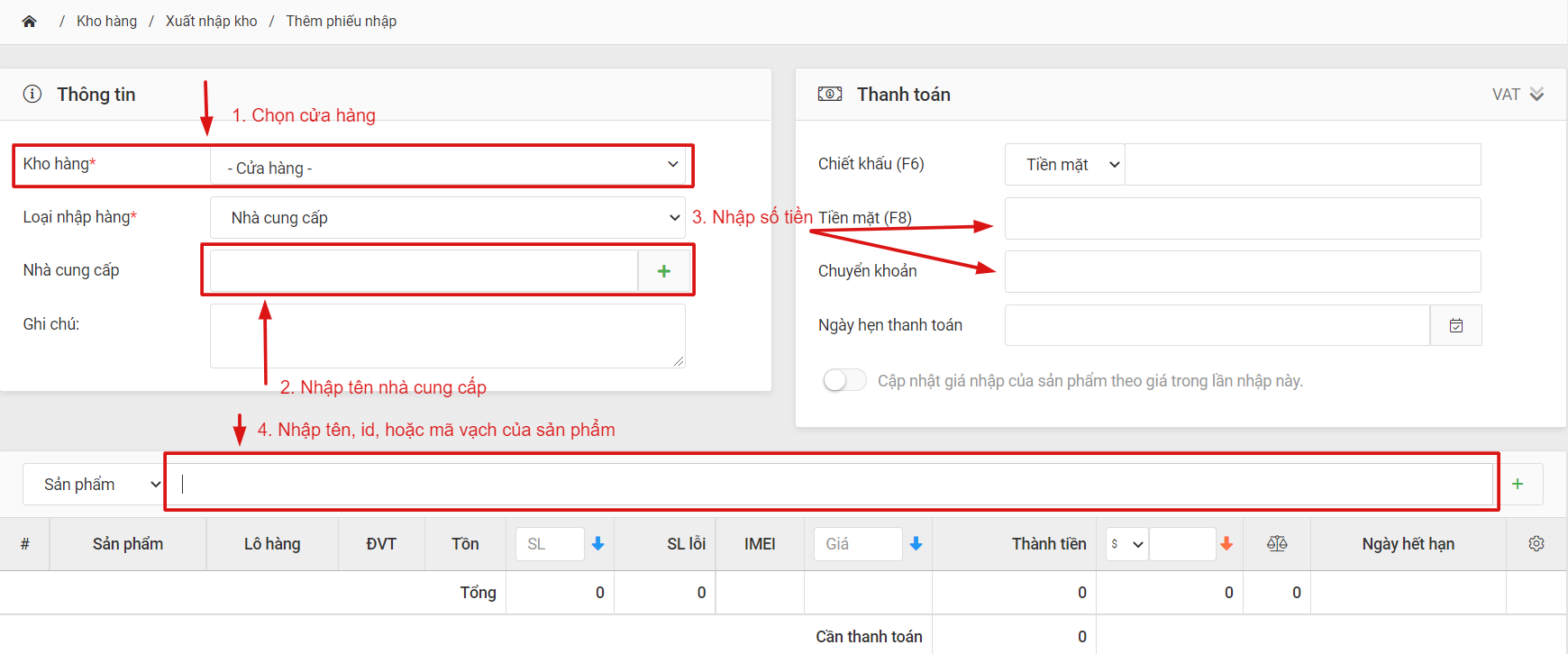The height and width of the screenshot is (654, 1568).
Task: Click the Tiền mặt (F8) amount field
Action: click(x=1242, y=219)
